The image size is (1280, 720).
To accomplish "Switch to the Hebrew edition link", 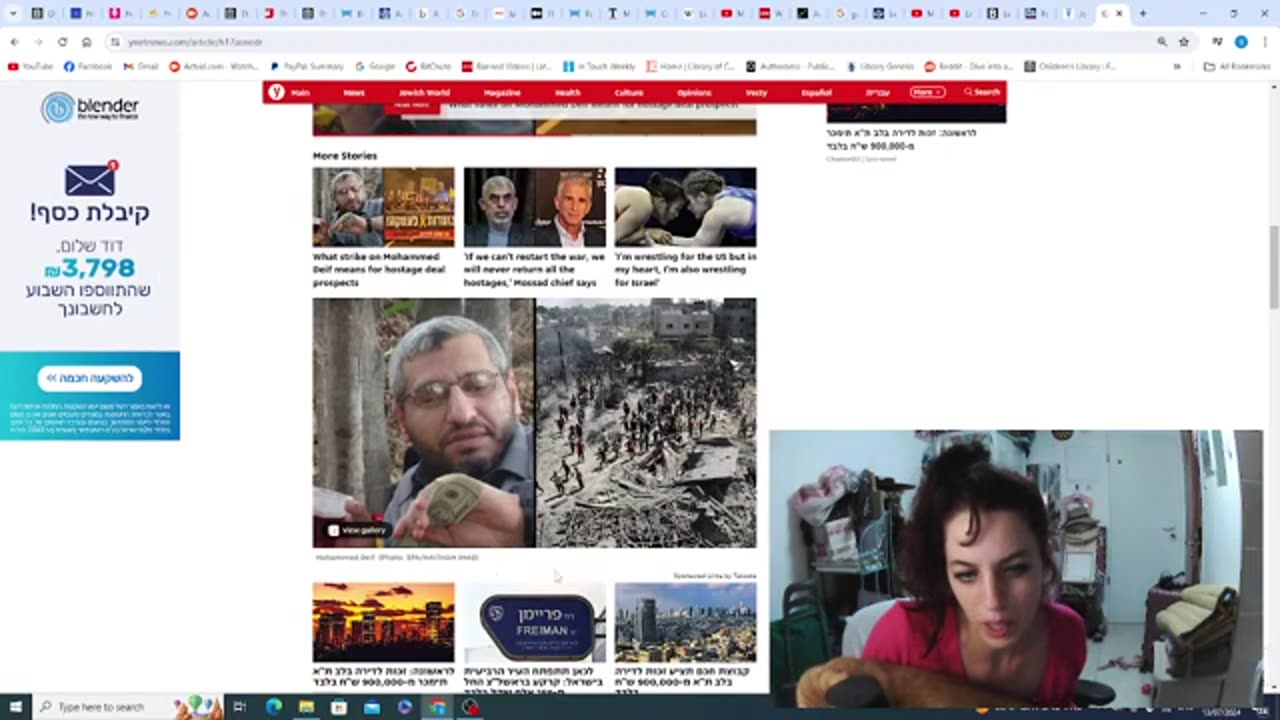I will click(x=877, y=92).
